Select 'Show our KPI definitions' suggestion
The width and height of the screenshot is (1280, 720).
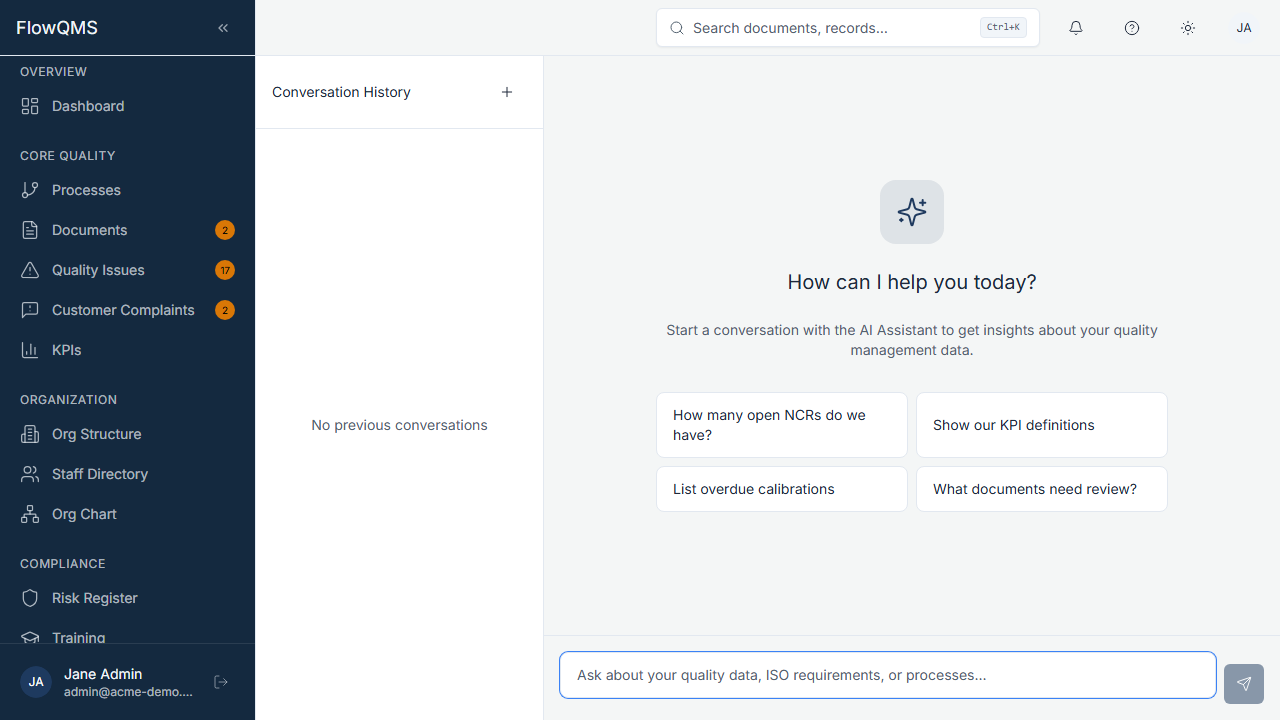click(x=1041, y=424)
